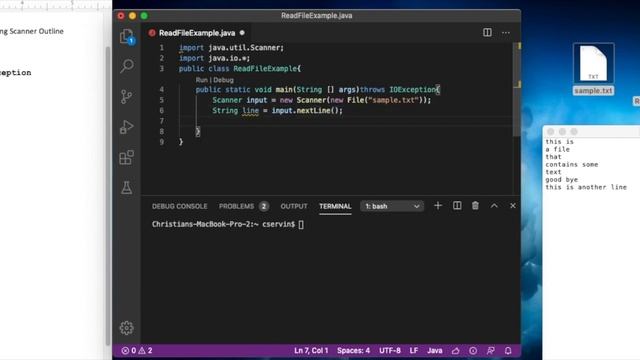
Task: Maximize terminal panel with up chevron
Action: 494,206
